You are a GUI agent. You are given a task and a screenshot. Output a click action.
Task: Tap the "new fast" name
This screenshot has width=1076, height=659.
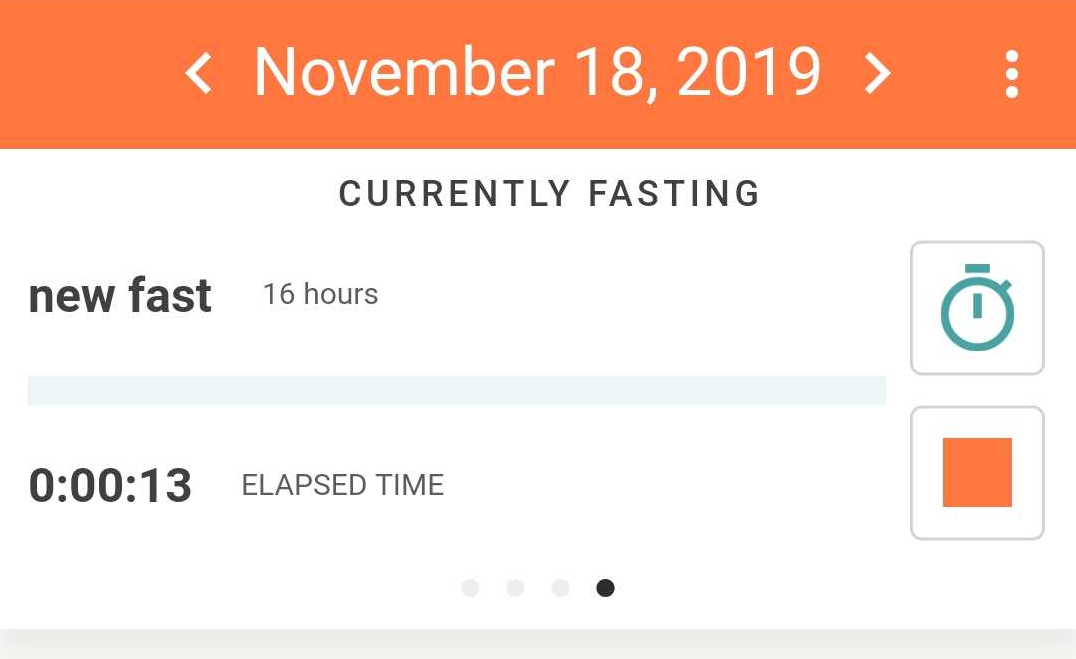[120, 296]
